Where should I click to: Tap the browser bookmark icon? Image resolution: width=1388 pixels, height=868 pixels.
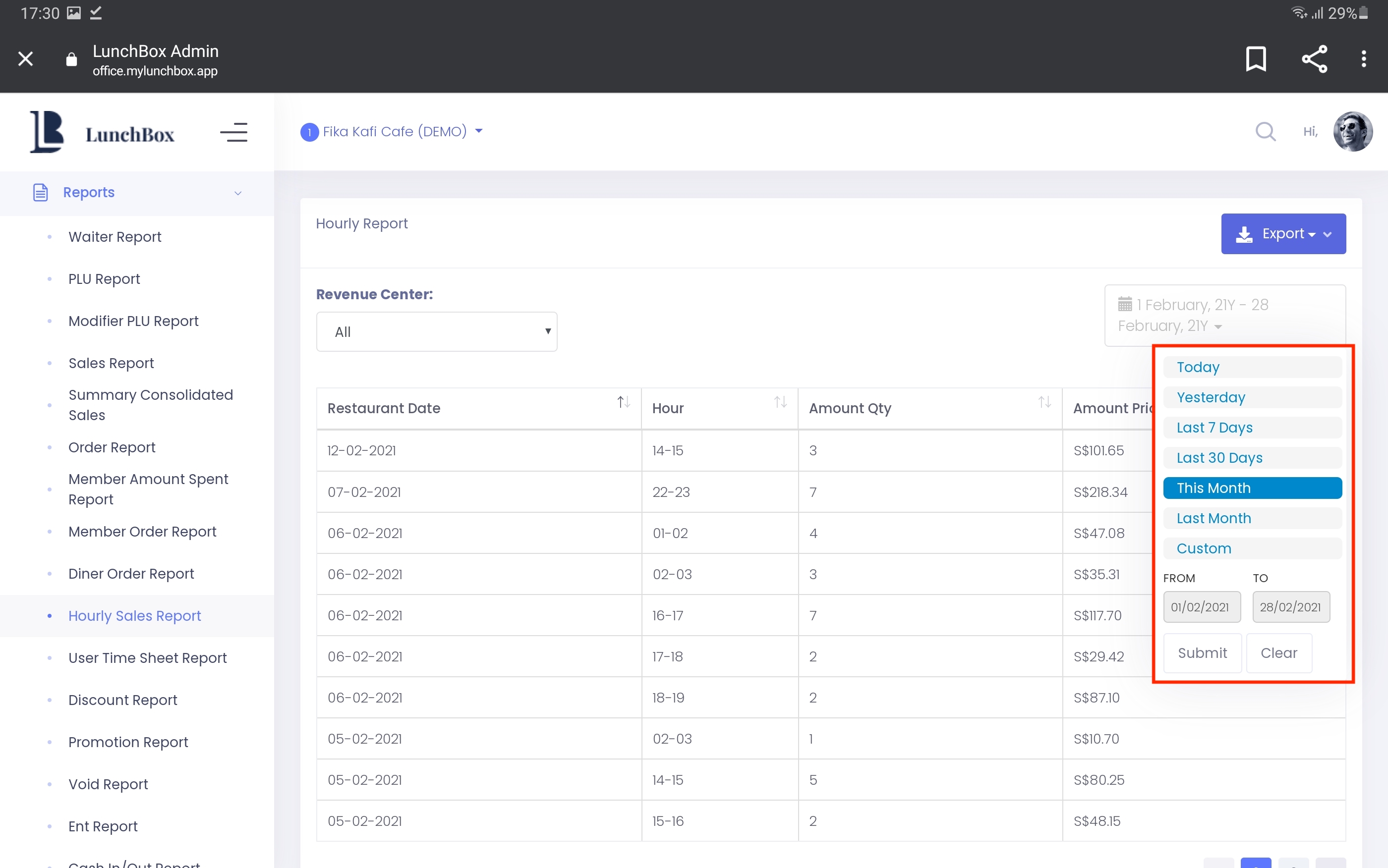tap(1255, 58)
